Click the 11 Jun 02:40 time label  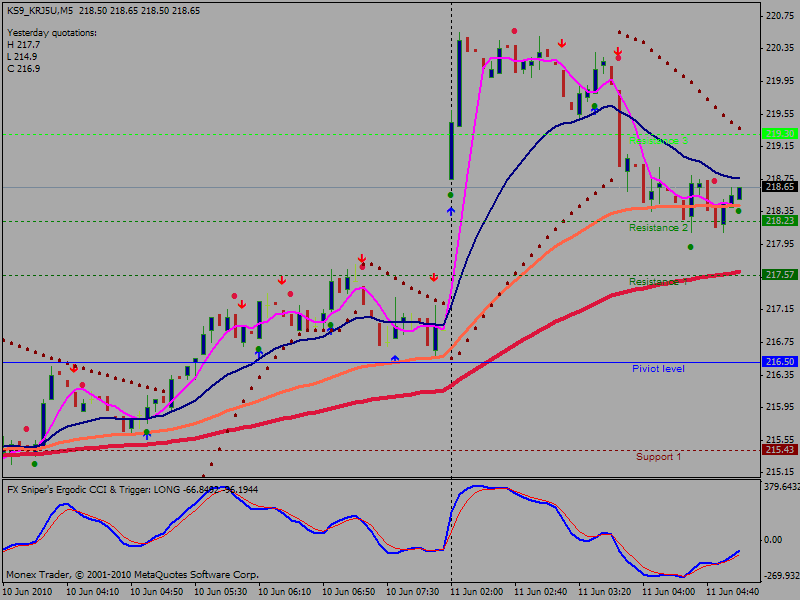541,592
